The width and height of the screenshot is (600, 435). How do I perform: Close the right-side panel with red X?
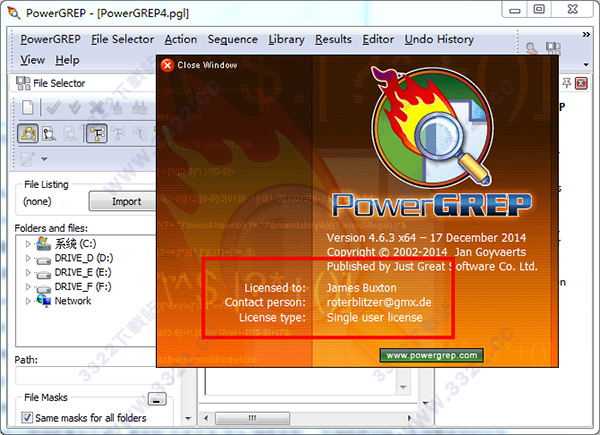tap(581, 83)
